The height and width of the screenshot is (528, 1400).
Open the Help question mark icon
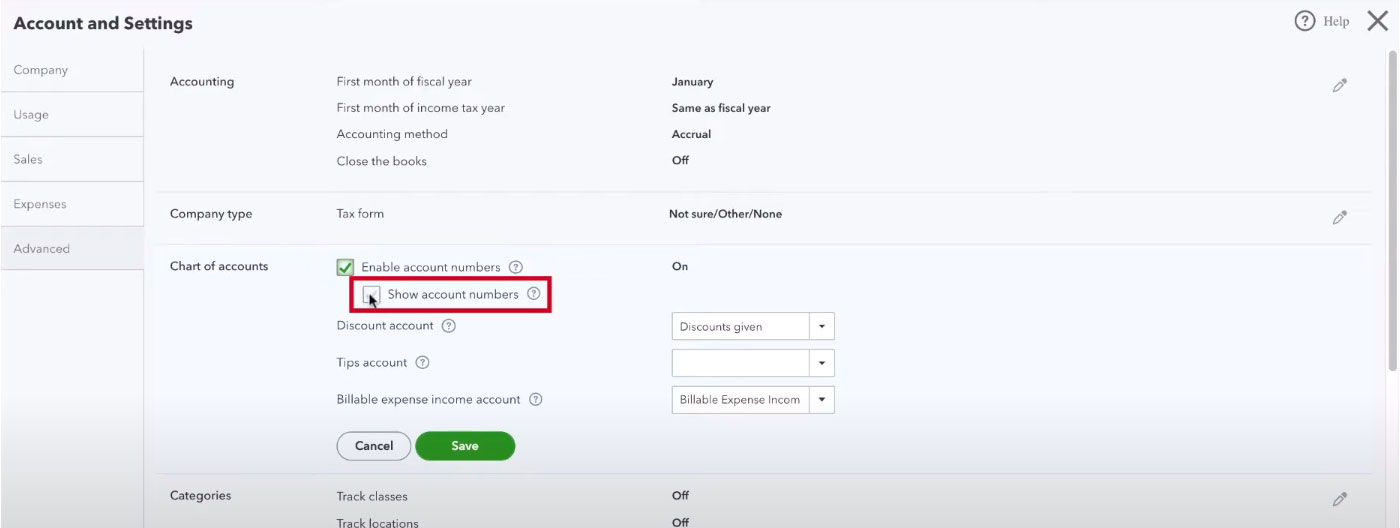pos(1305,21)
